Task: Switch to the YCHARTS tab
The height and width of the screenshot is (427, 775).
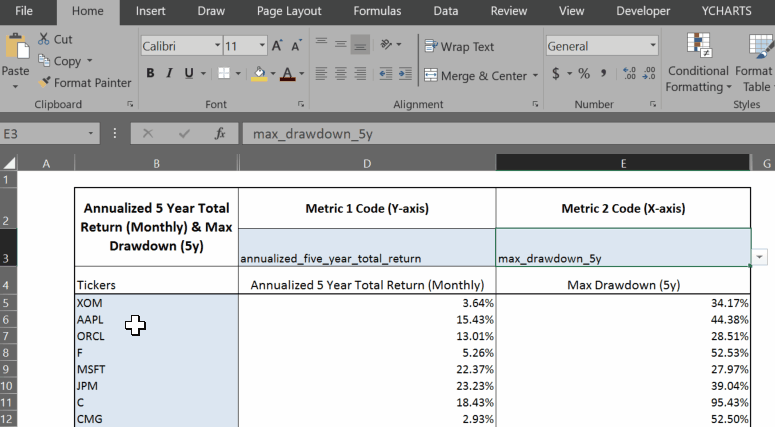Action: [x=726, y=11]
